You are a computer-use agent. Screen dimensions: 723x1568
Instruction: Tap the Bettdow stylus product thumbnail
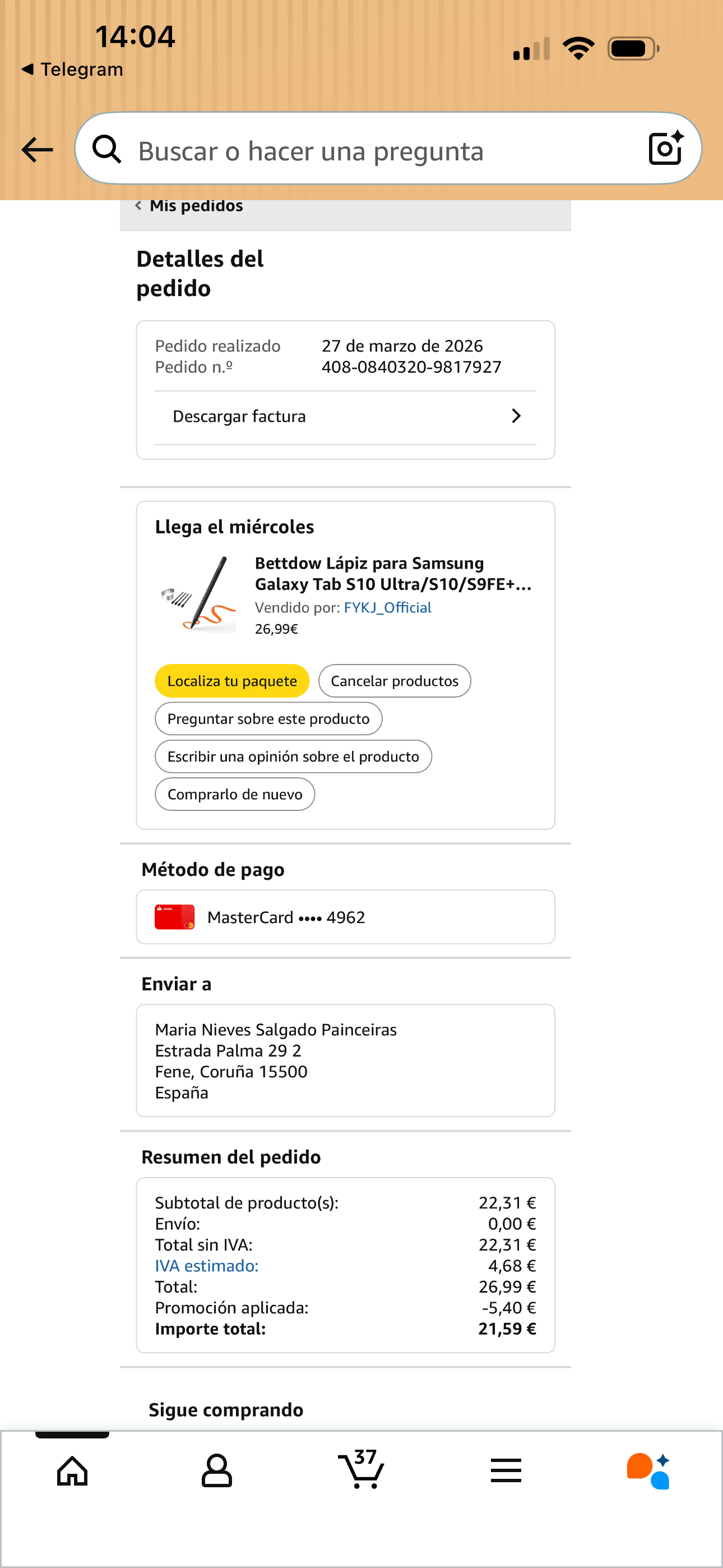(198, 593)
